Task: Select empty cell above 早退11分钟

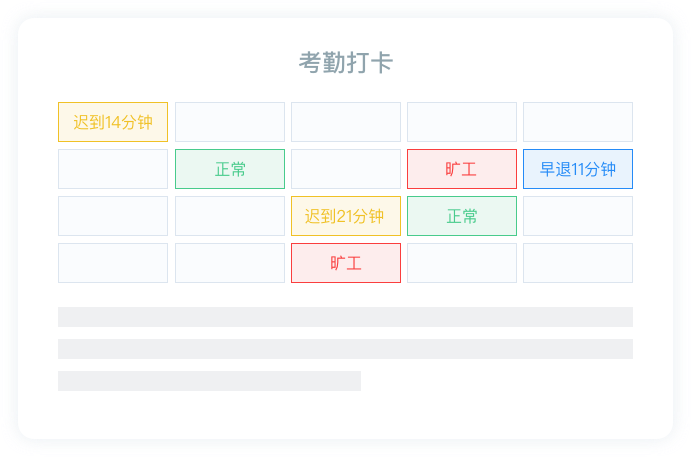Action: tap(577, 122)
